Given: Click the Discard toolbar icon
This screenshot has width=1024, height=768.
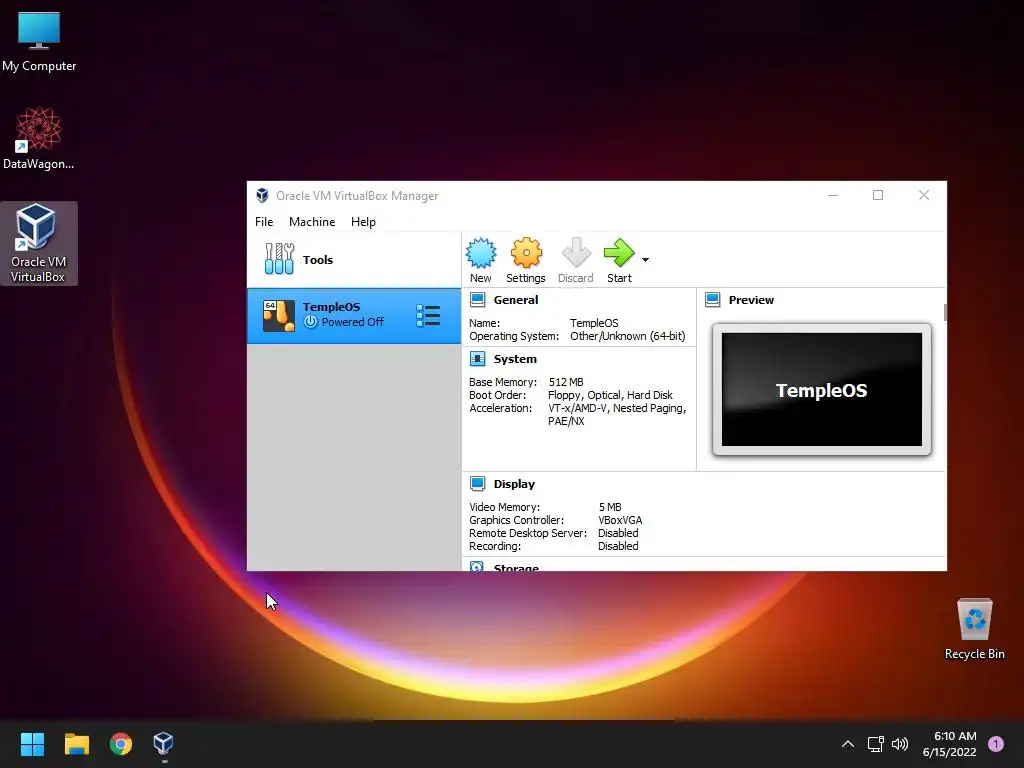Looking at the screenshot, I should 575,253.
